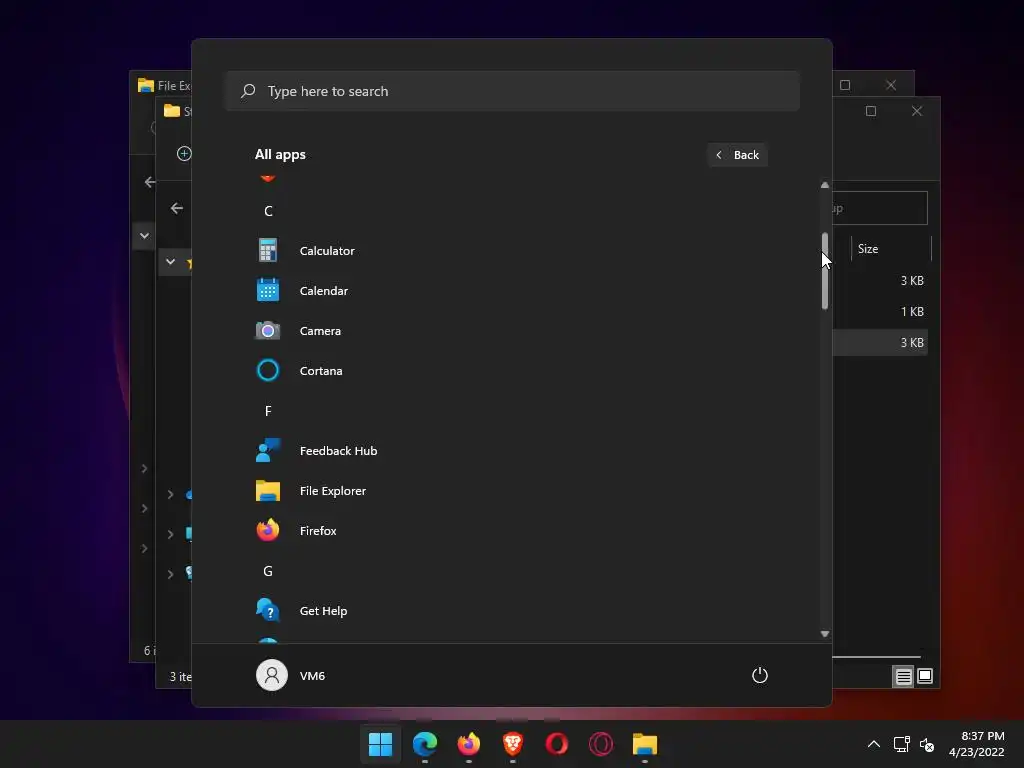Click the Feedback Hub label text
This screenshot has width=1024, height=768.
click(x=338, y=451)
